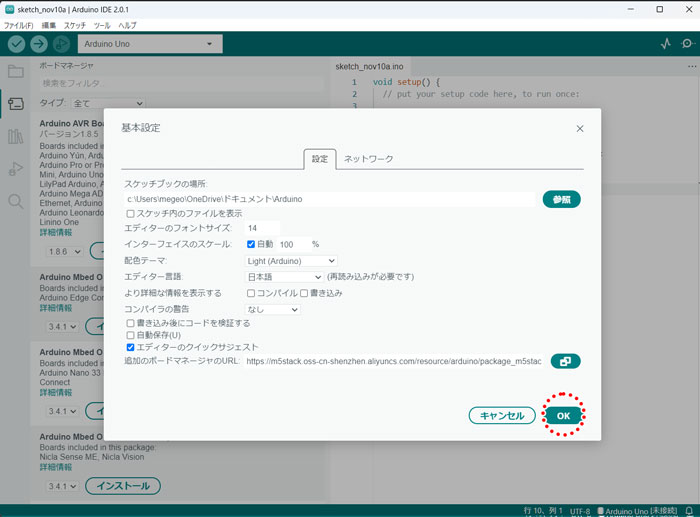Viewport: 700px width, 517px height.
Task: Open the Arduino Uno board selector dropdown
Action: tap(150, 44)
